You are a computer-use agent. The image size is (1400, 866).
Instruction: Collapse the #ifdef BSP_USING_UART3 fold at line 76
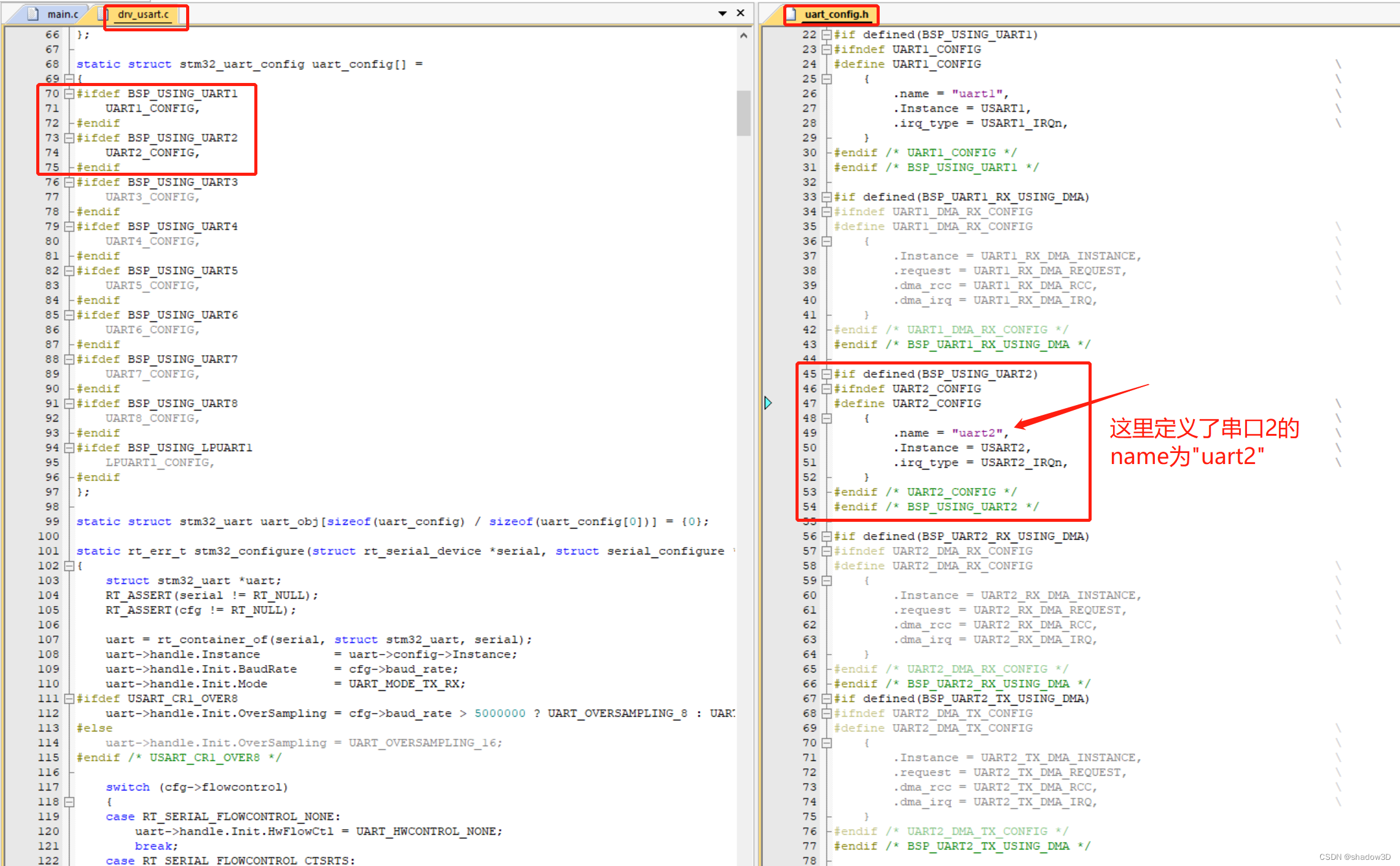click(69, 182)
